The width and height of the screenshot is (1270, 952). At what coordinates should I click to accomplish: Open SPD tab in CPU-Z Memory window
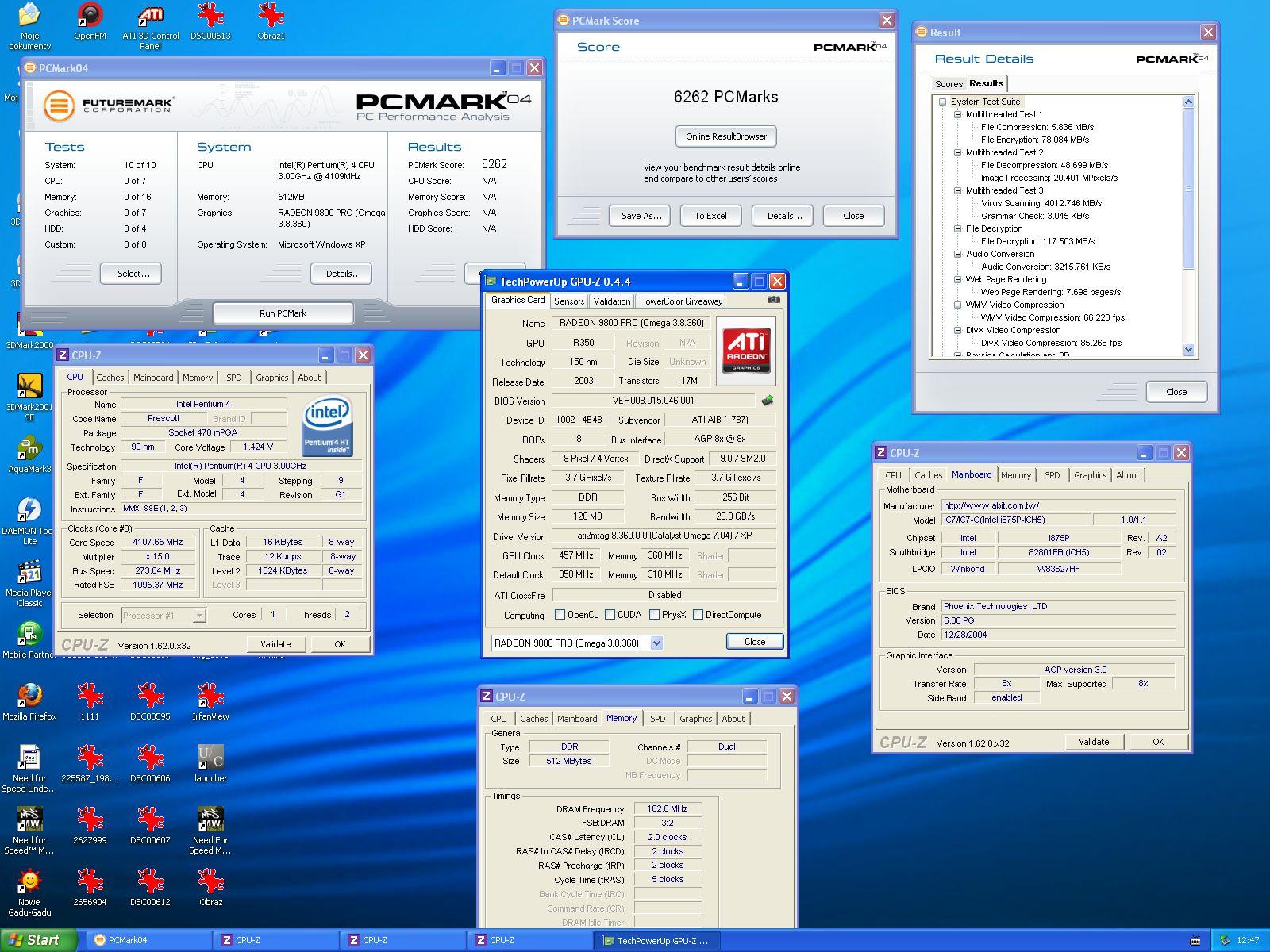[658, 719]
